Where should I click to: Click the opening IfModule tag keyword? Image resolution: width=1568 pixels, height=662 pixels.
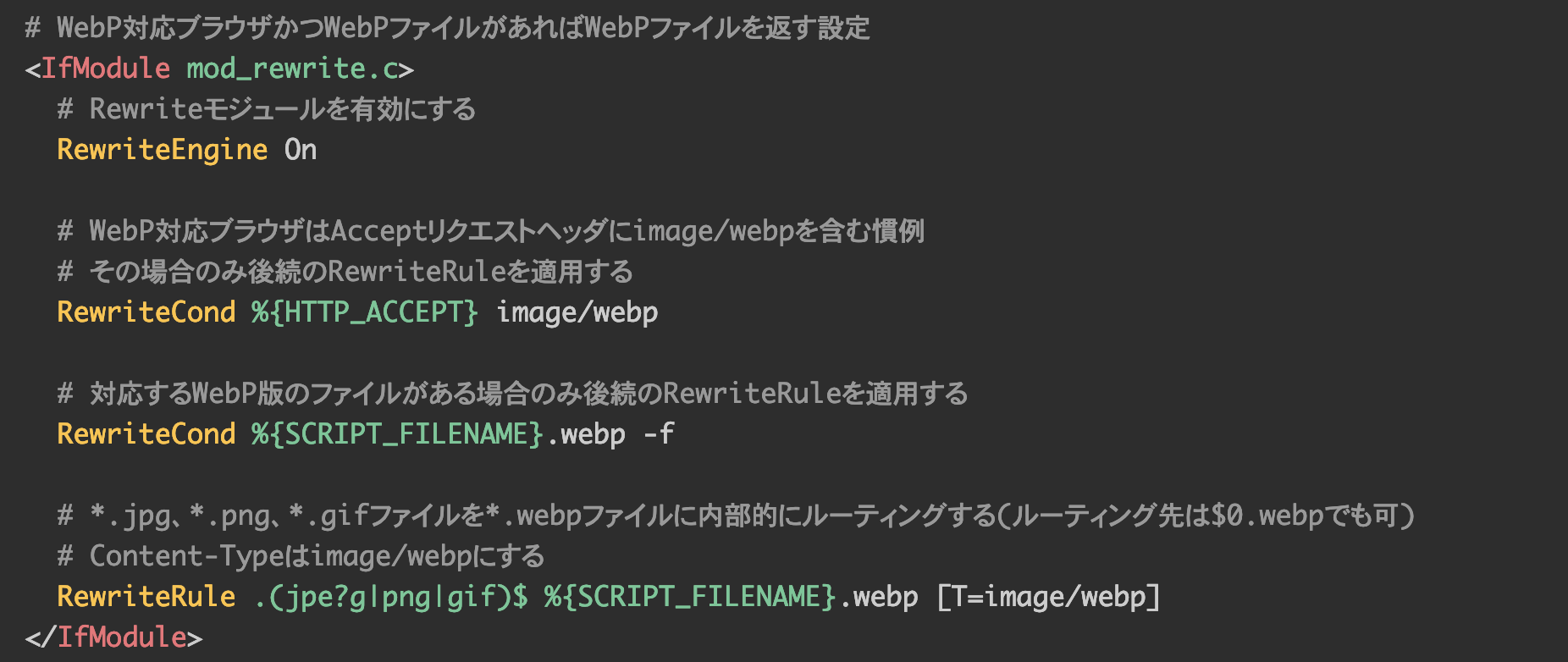pyautogui.click(x=105, y=69)
